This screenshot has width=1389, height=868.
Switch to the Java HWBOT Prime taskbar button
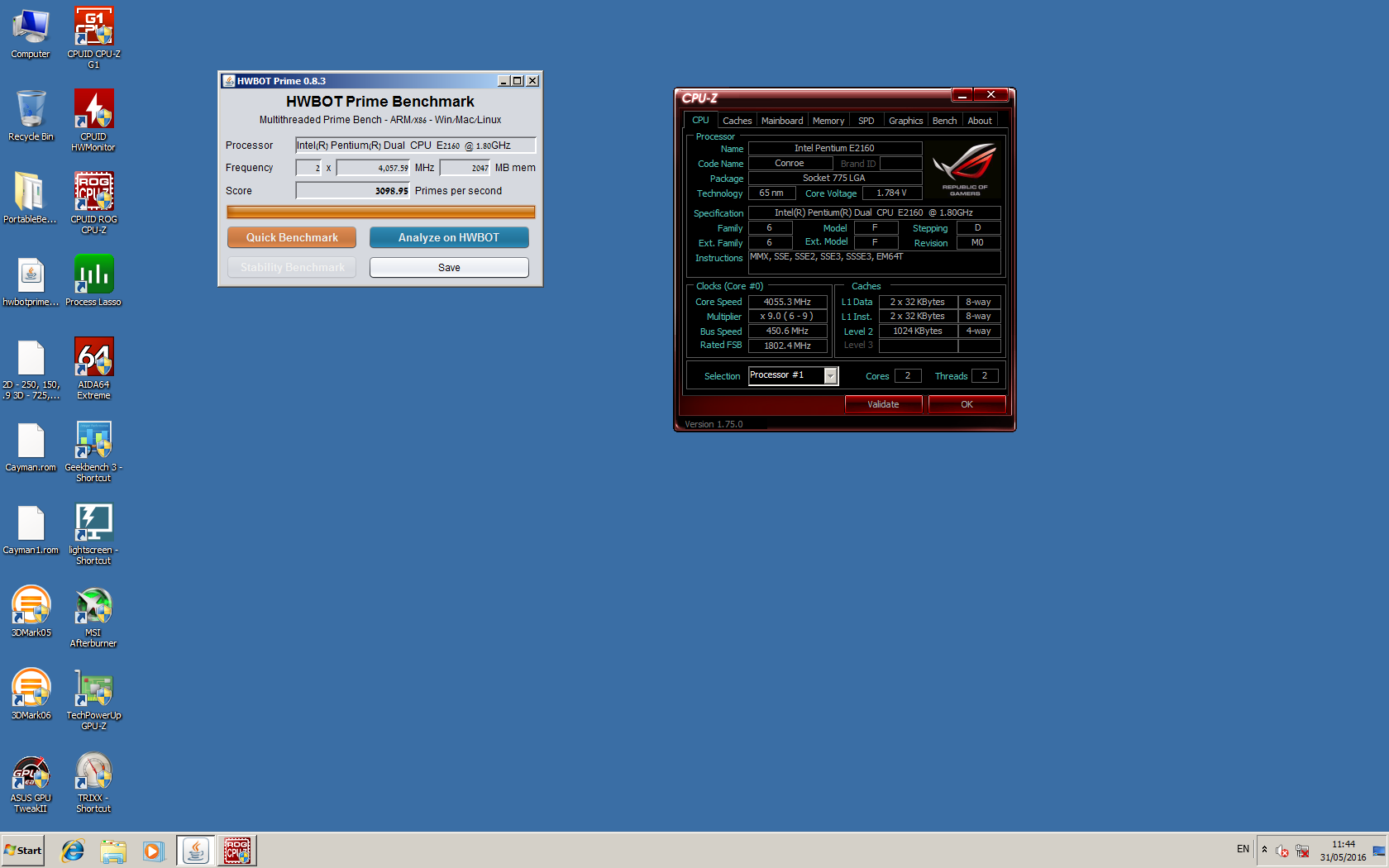click(196, 851)
